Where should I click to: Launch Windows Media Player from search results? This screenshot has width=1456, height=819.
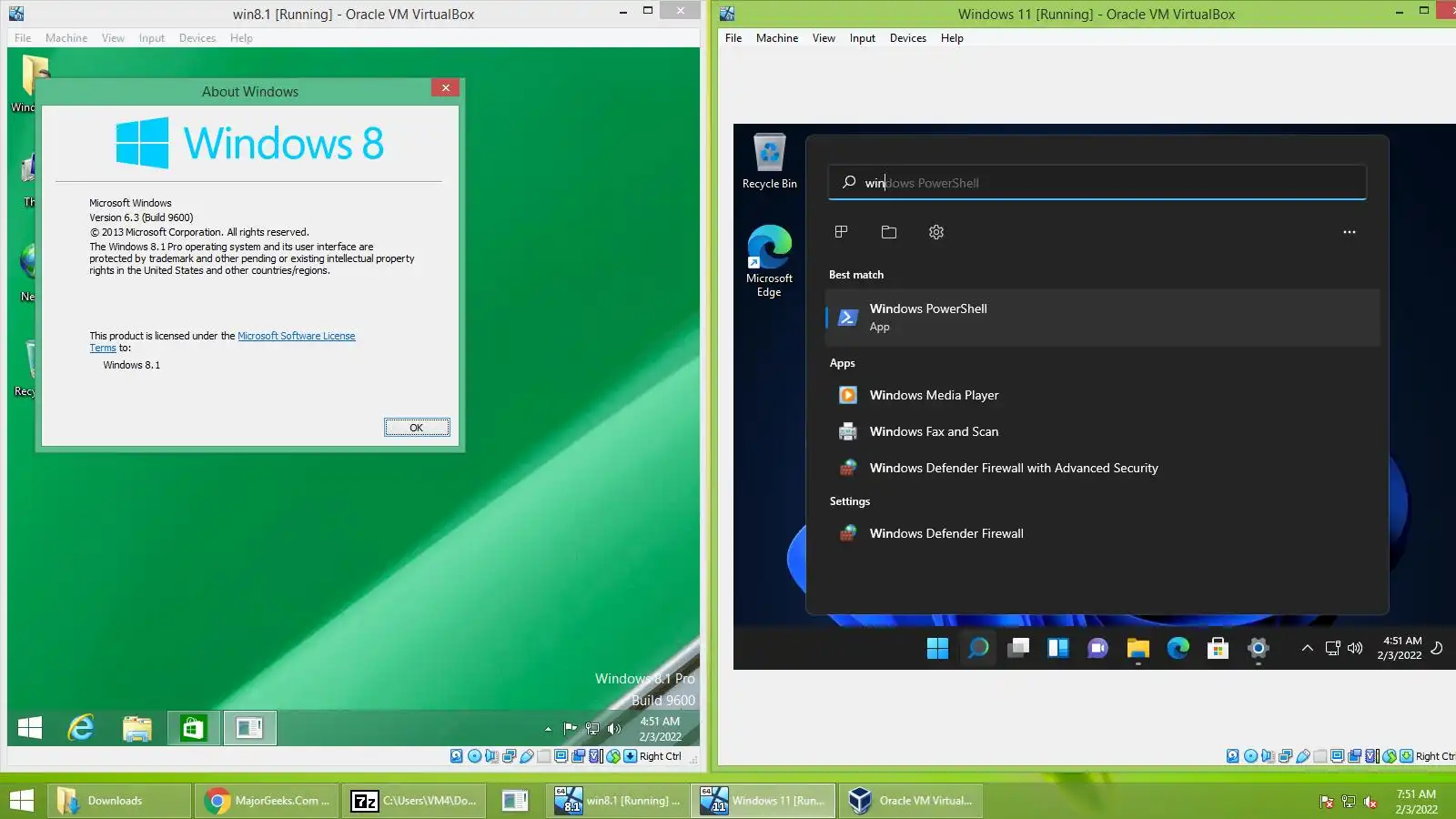tap(1102, 395)
